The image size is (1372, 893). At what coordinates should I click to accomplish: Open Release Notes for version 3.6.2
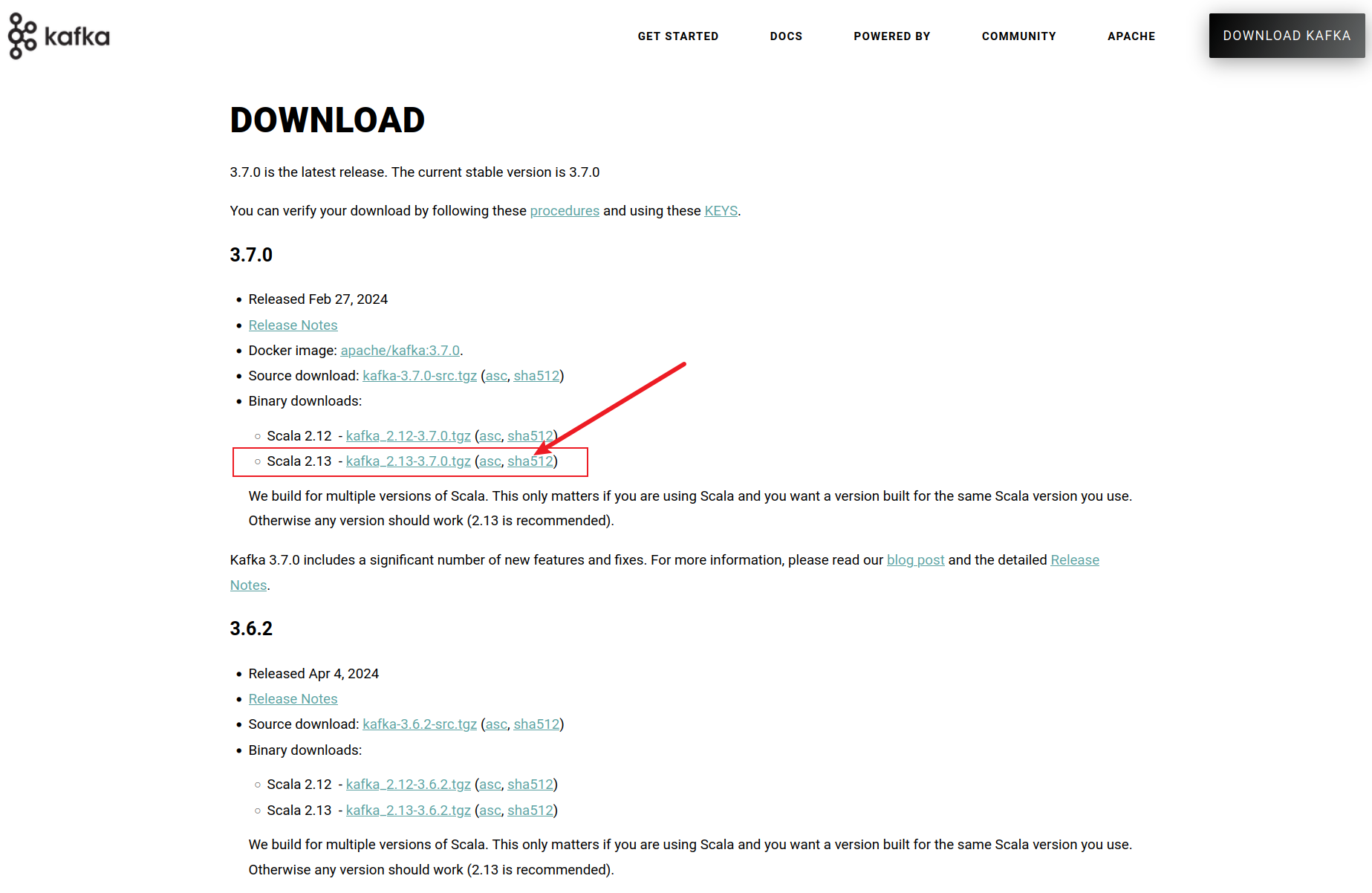coord(293,699)
